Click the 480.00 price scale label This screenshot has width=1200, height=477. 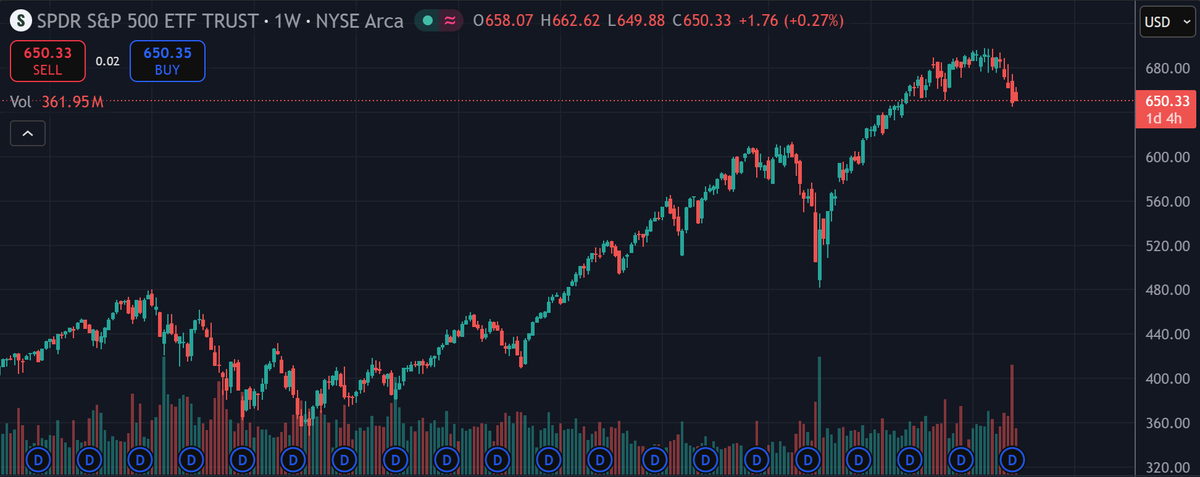tap(1166, 290)
